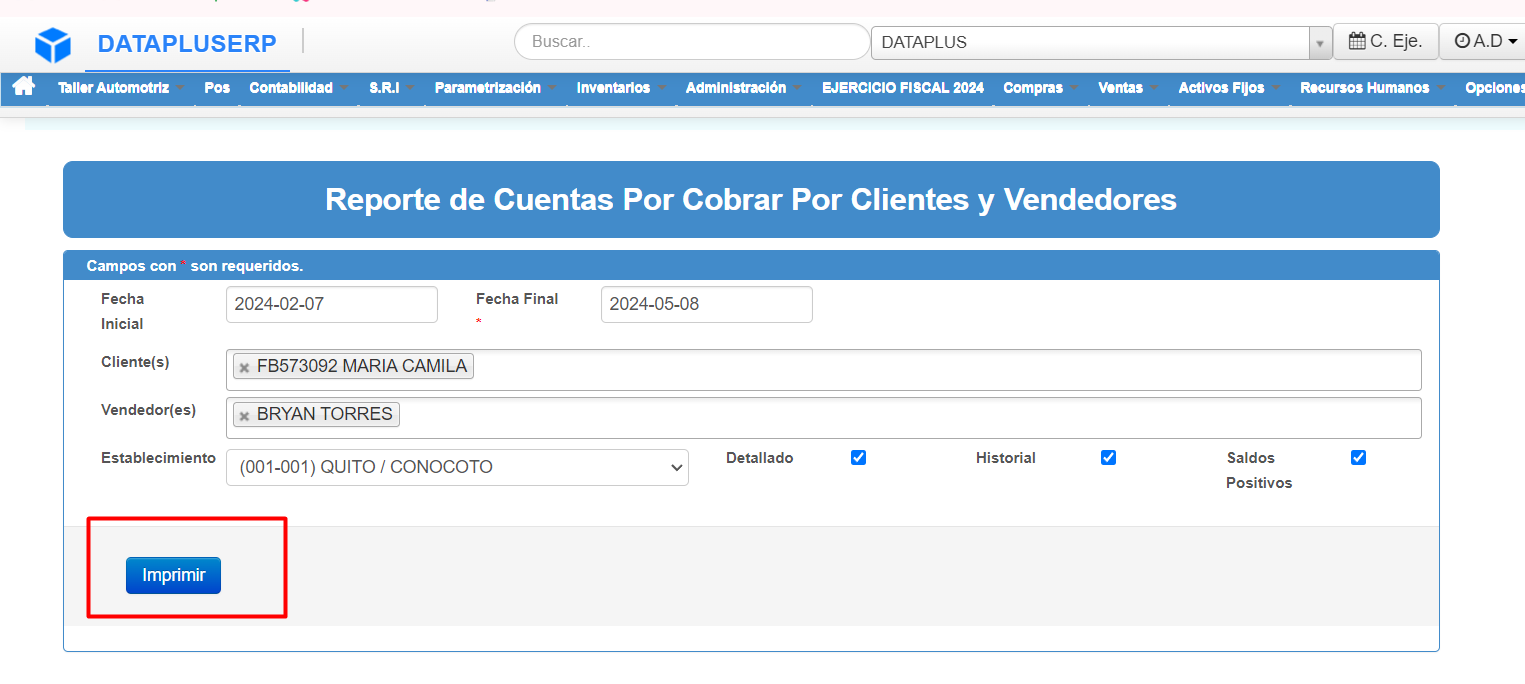Expand the DATAPLUS company dropdown arrow
Image resolution: width=1525 pixels, height=684 pixels.
coord(1320,44)
